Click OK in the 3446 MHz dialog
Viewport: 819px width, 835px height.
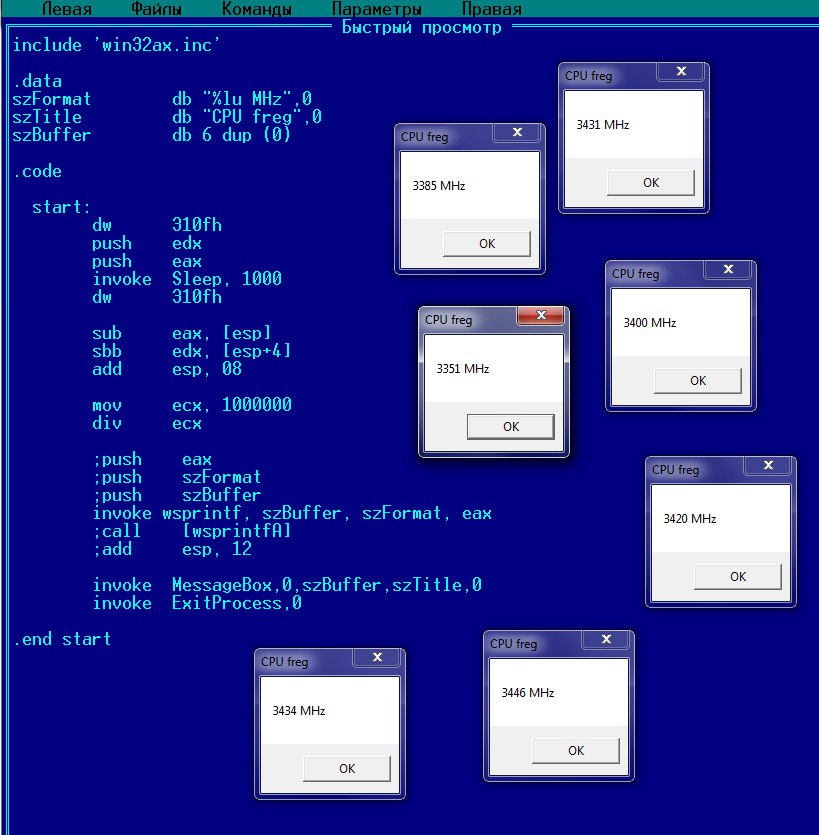[x=576, y=751]
